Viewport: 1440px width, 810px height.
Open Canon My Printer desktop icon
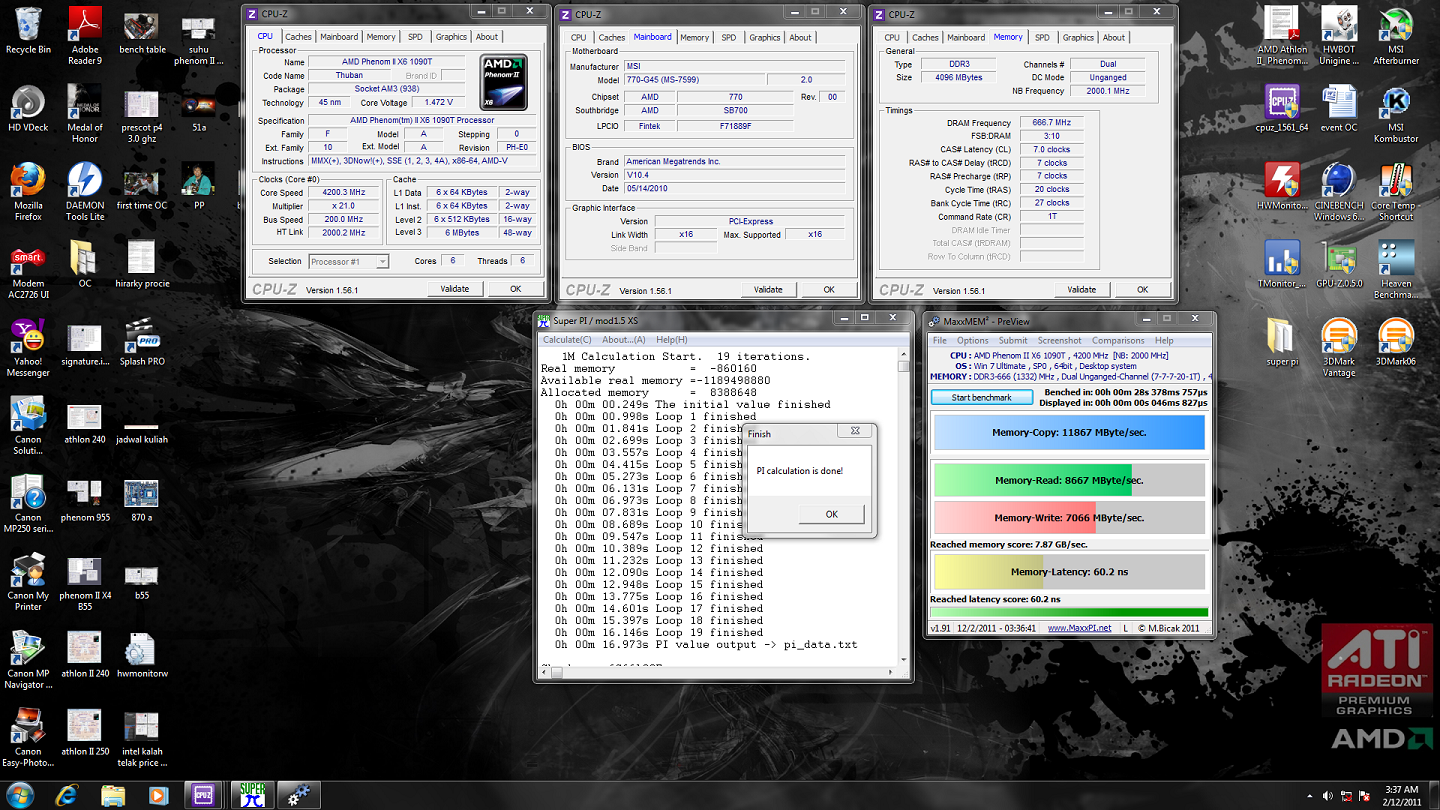(28, 583)
